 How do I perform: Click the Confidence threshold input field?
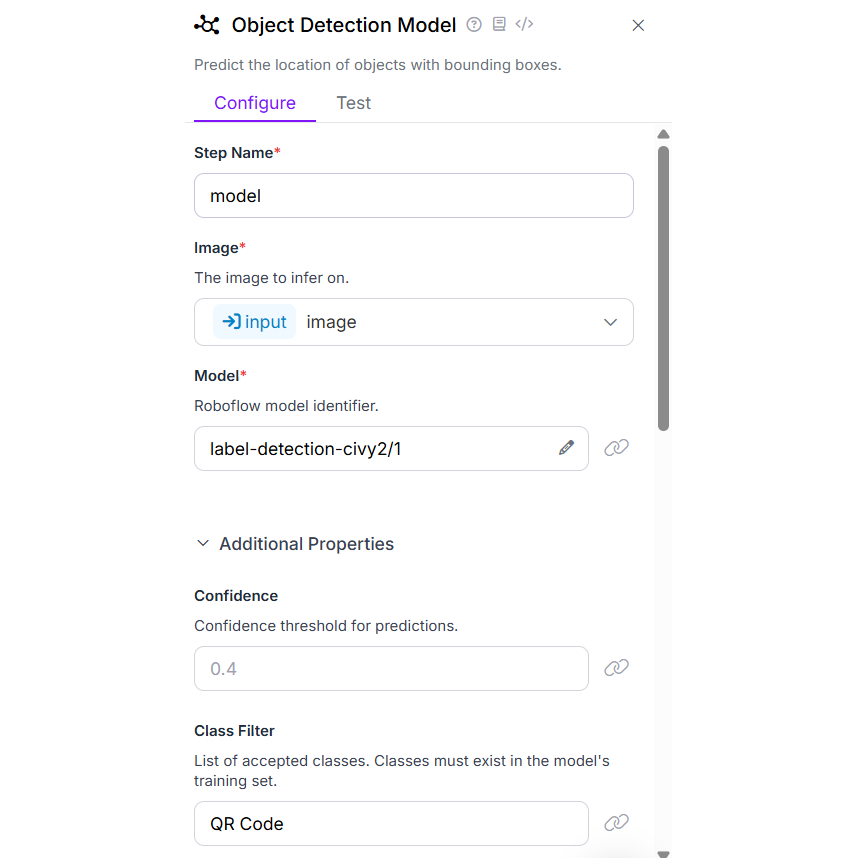coord(391,668)
